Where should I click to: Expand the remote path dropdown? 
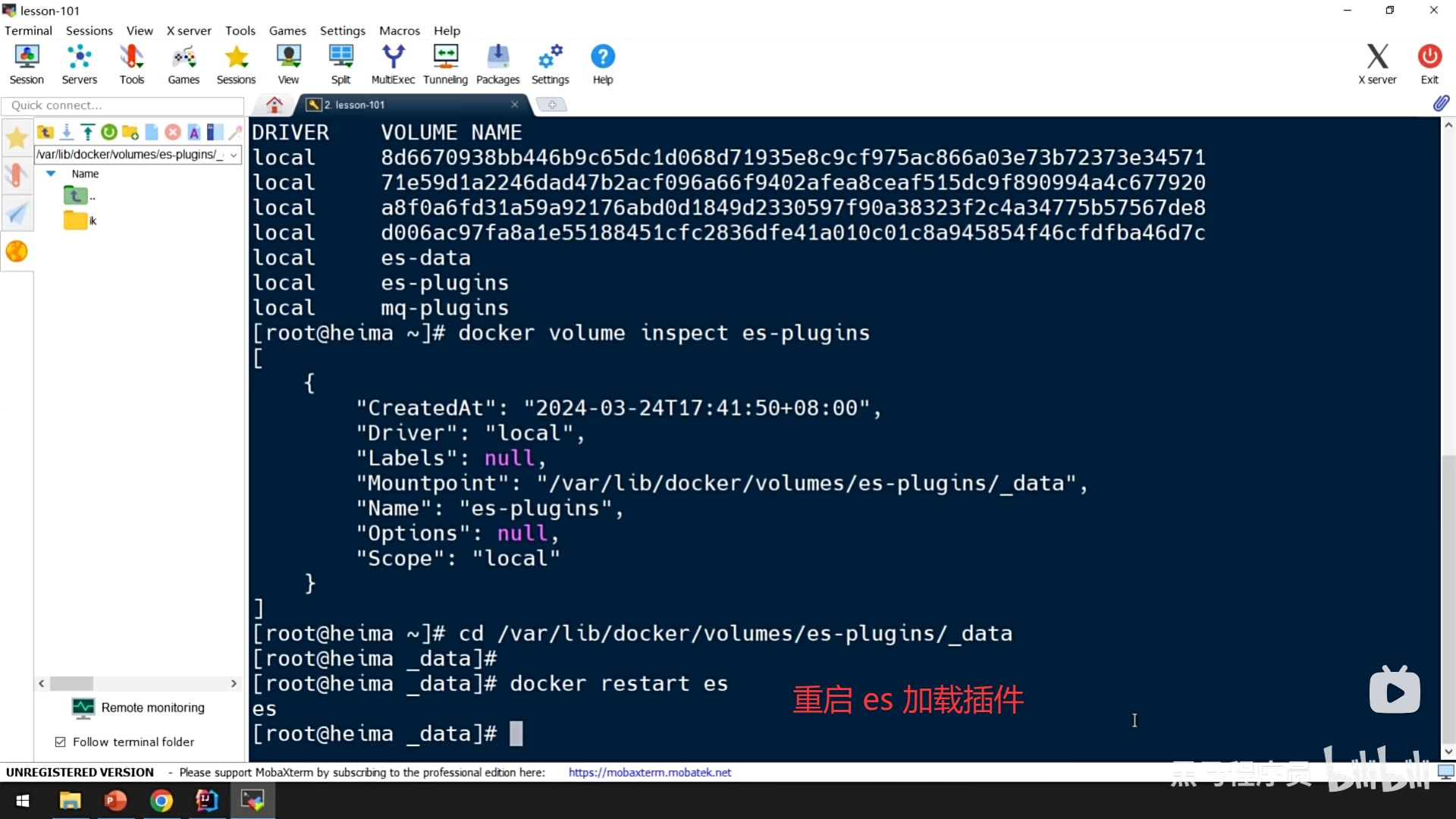click(x=234, y=155)
